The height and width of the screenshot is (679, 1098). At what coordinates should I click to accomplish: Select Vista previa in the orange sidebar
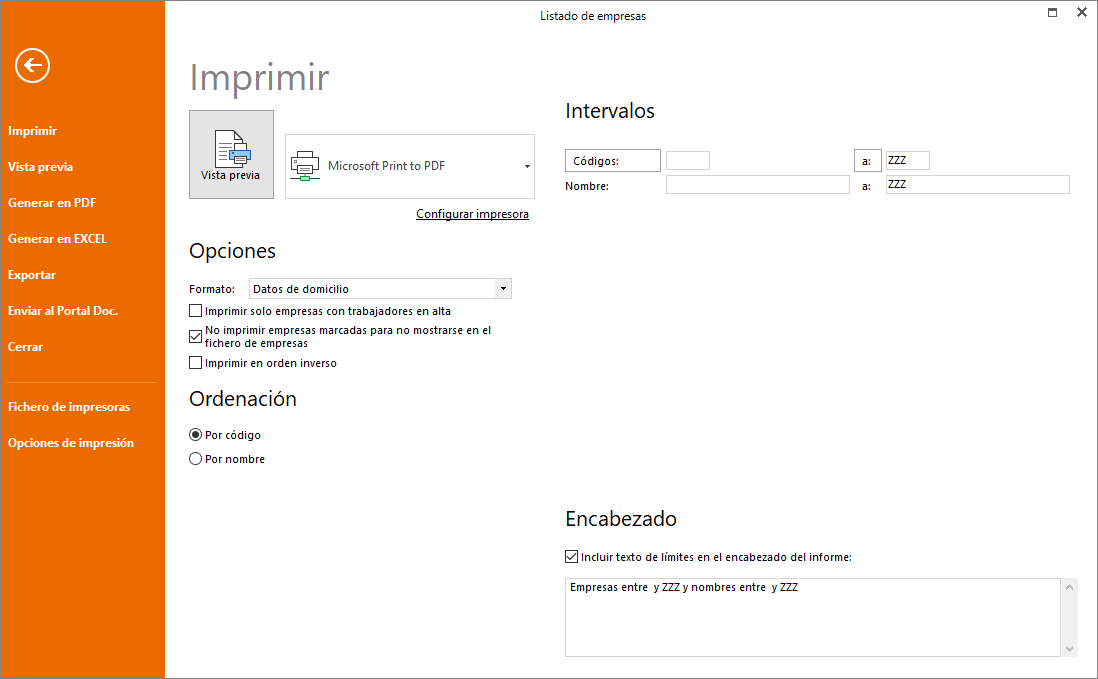(41, 167)
